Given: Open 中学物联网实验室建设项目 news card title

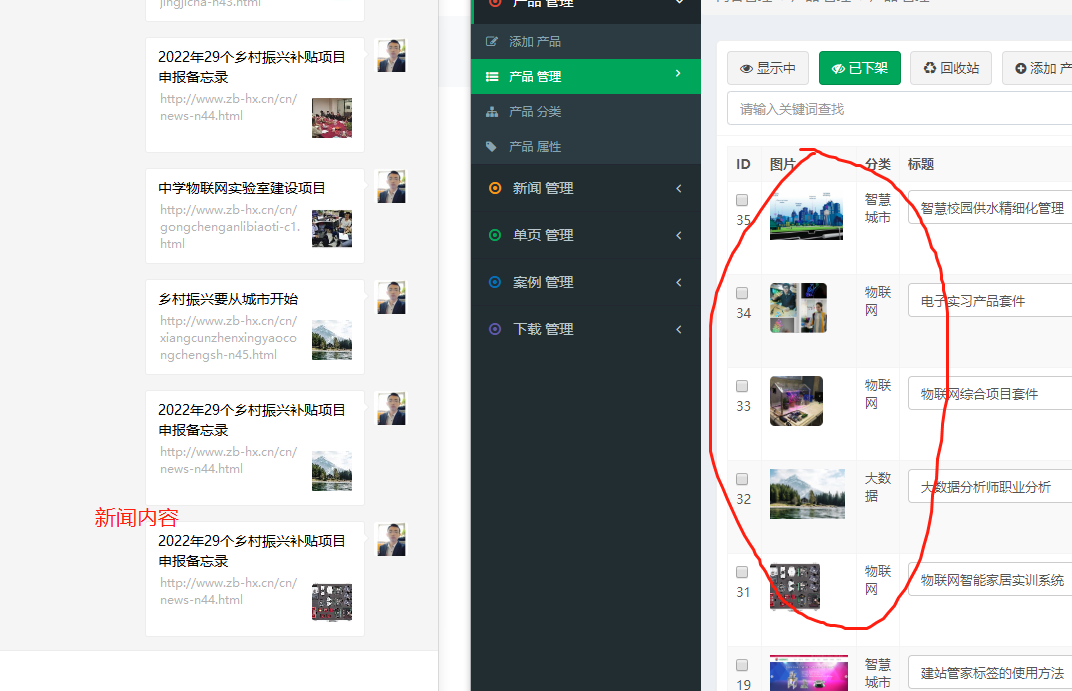Looking at the screenshot, I should [x=241, y=188].
